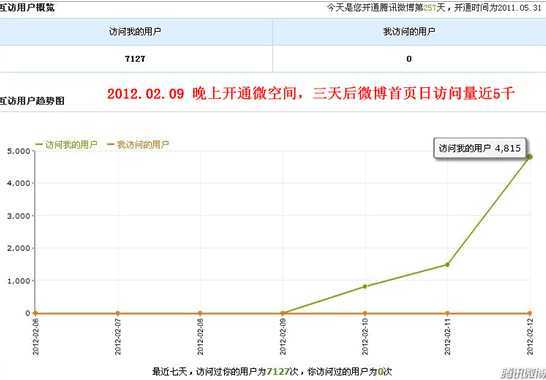
Task: Click the 2012-02-08 x-axis date label
Action: 200,337
